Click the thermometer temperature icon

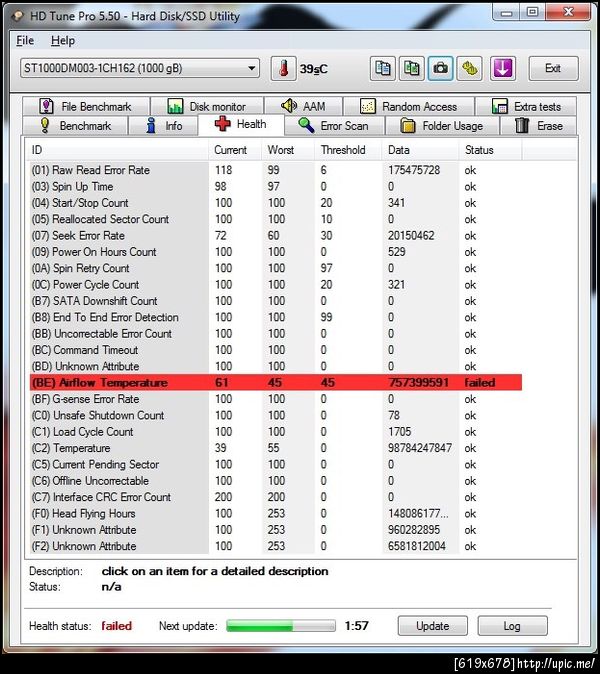pos(283,68)
